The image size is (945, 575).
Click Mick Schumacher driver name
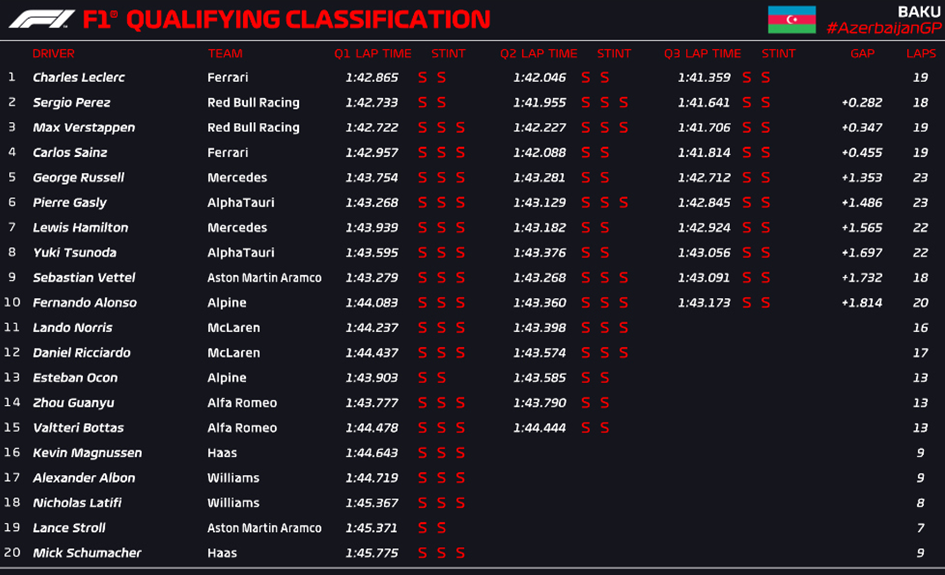[x=87, y=553]
